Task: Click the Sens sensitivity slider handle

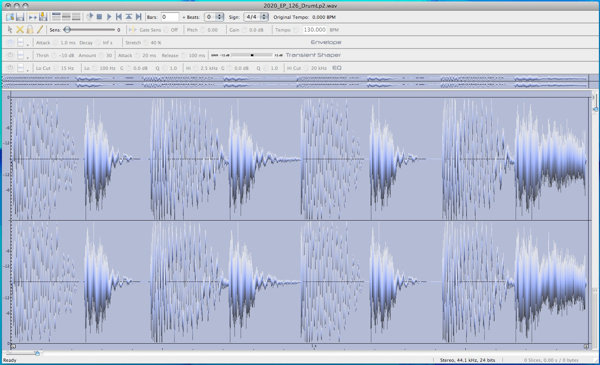Action: [x=67, y=29]
